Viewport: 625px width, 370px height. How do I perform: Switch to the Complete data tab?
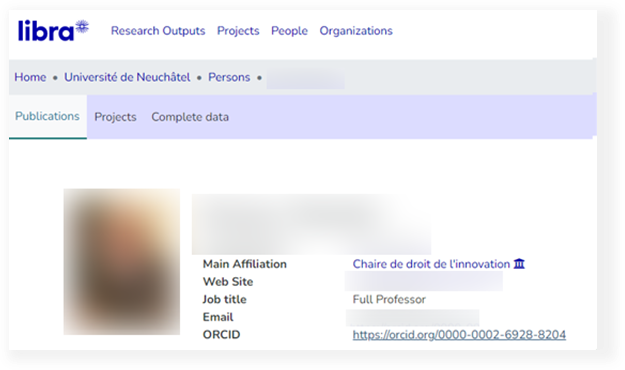click(x=190, y=117)
